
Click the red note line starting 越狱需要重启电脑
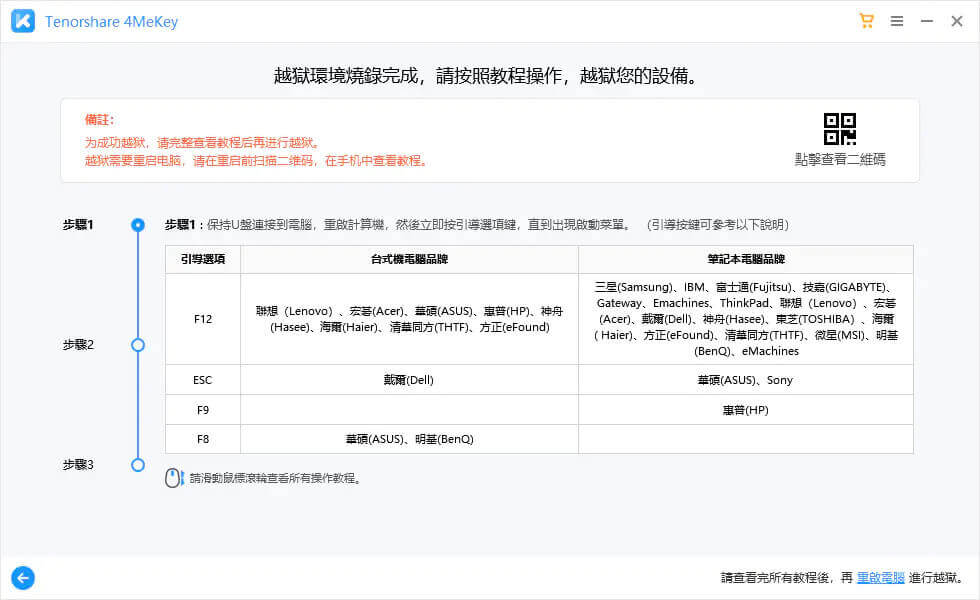(258, 161)
